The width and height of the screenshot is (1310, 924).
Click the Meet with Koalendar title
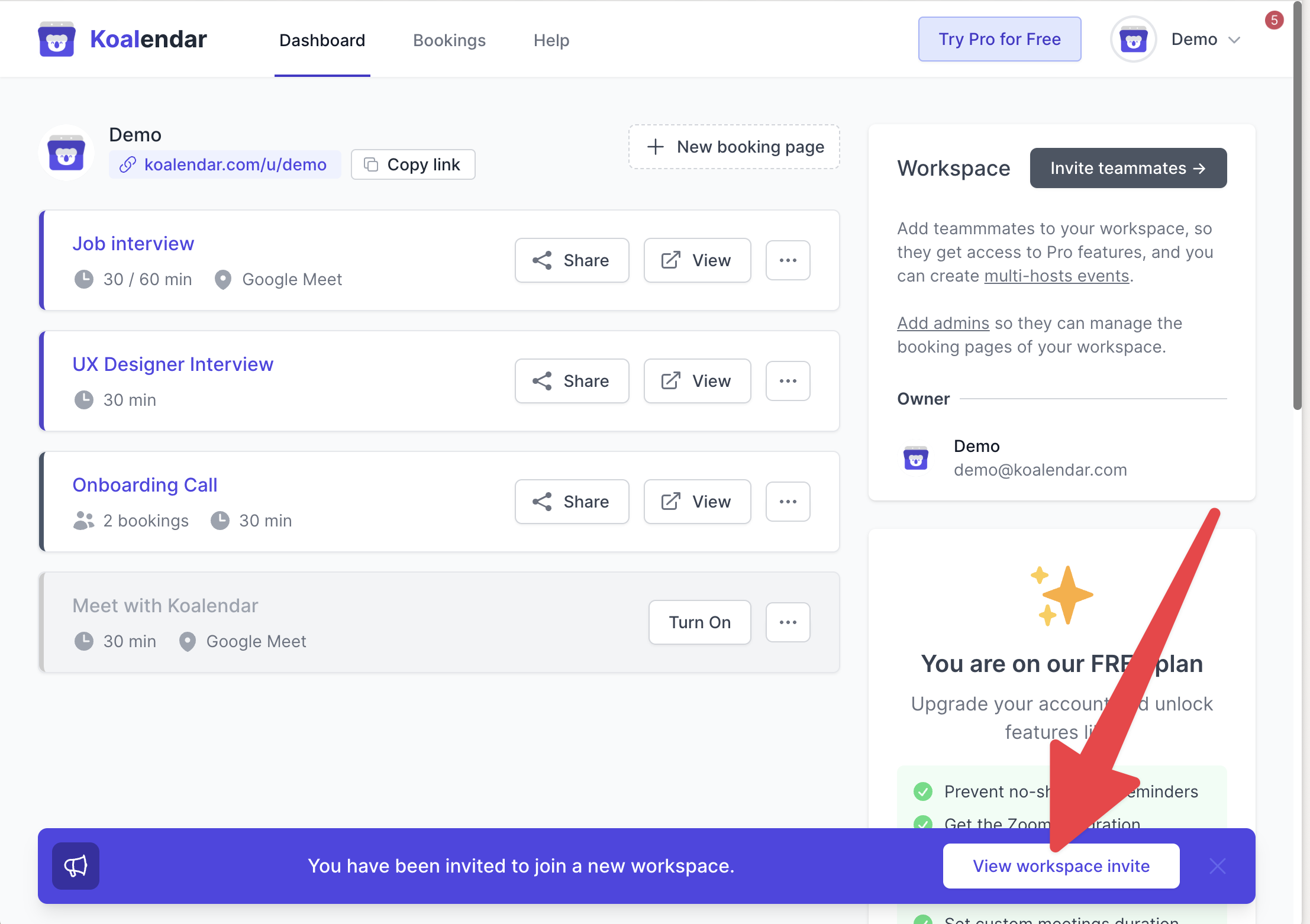coord(165,606)
